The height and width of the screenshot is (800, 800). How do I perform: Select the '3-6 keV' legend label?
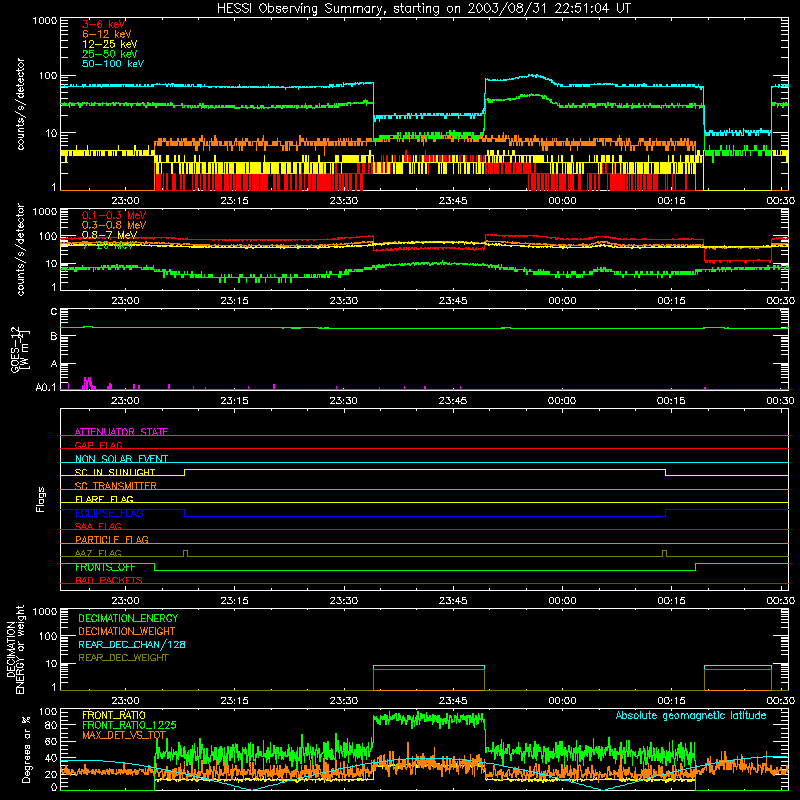104,24
